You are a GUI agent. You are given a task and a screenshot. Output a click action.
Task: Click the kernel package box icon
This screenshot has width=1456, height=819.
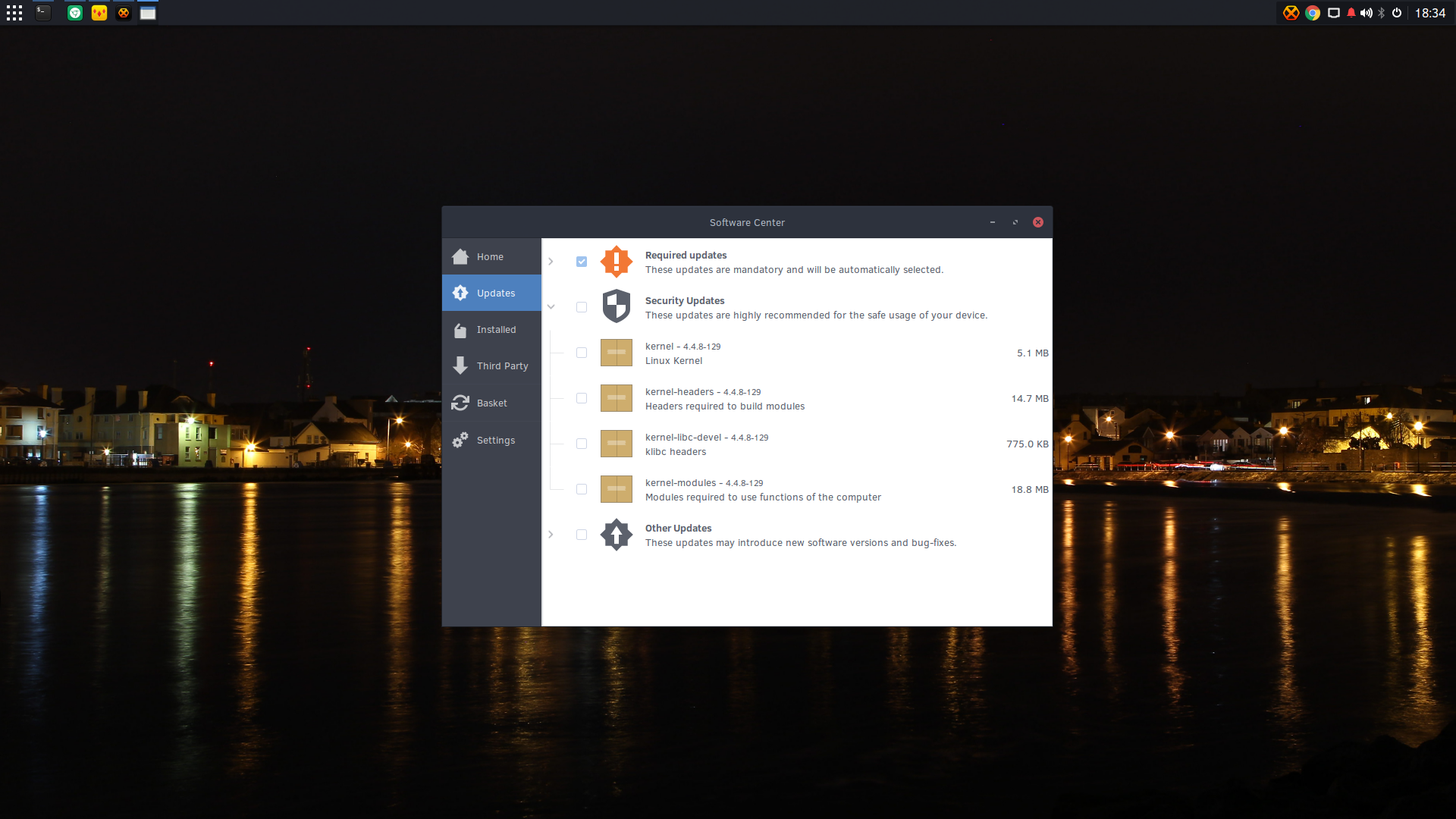pyautogui.click(x=617, y=353)
